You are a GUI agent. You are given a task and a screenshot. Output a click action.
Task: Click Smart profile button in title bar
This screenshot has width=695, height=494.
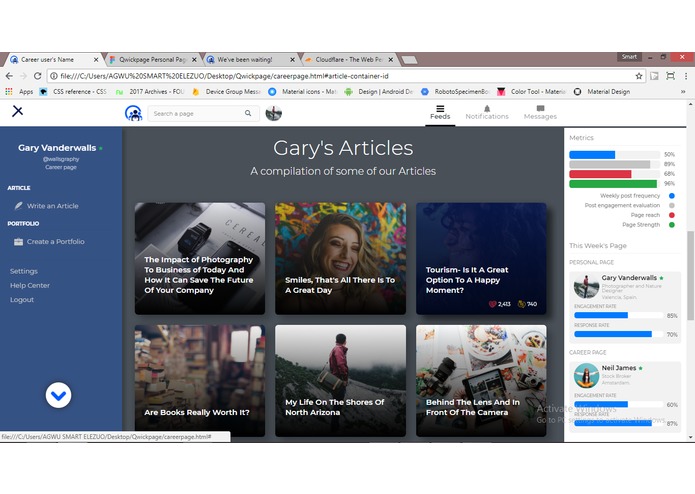629,57
